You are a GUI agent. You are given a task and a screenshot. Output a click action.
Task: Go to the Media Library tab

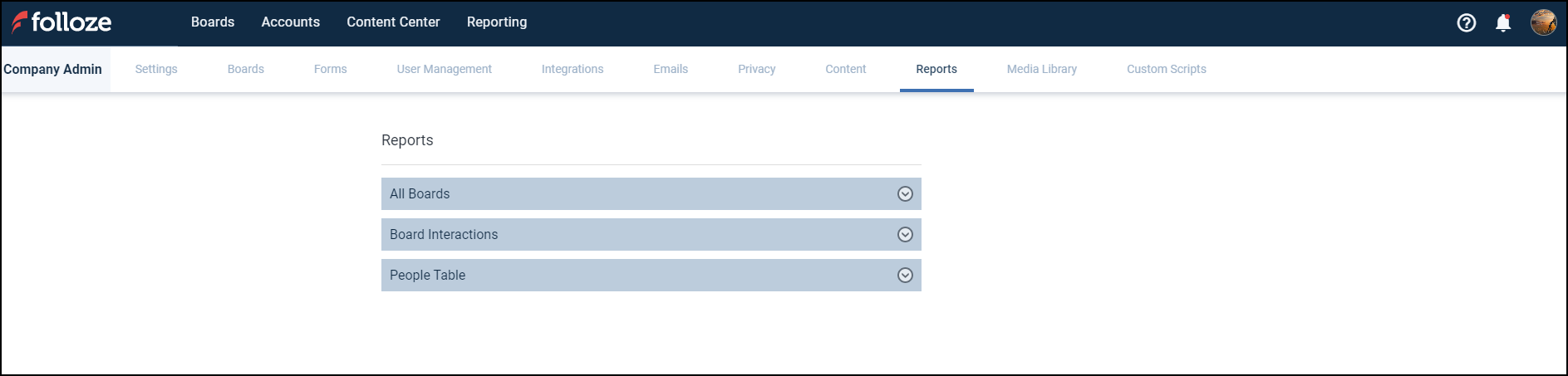tap(1041, 70)
